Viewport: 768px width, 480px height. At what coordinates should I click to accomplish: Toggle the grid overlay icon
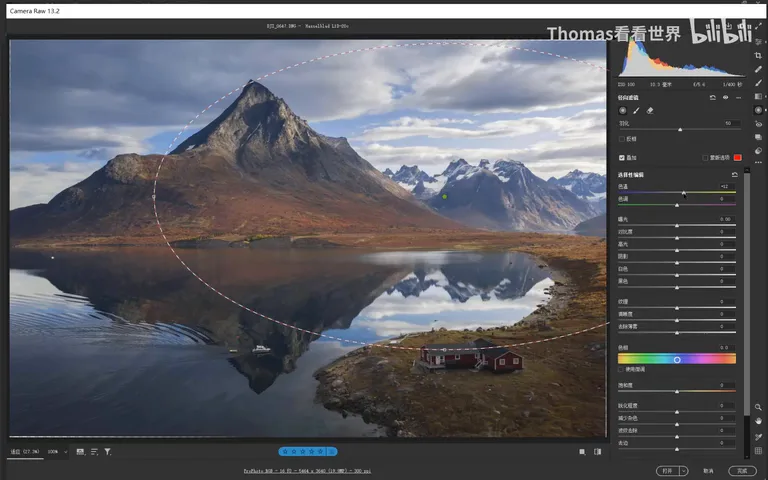(x=759, y=451)
